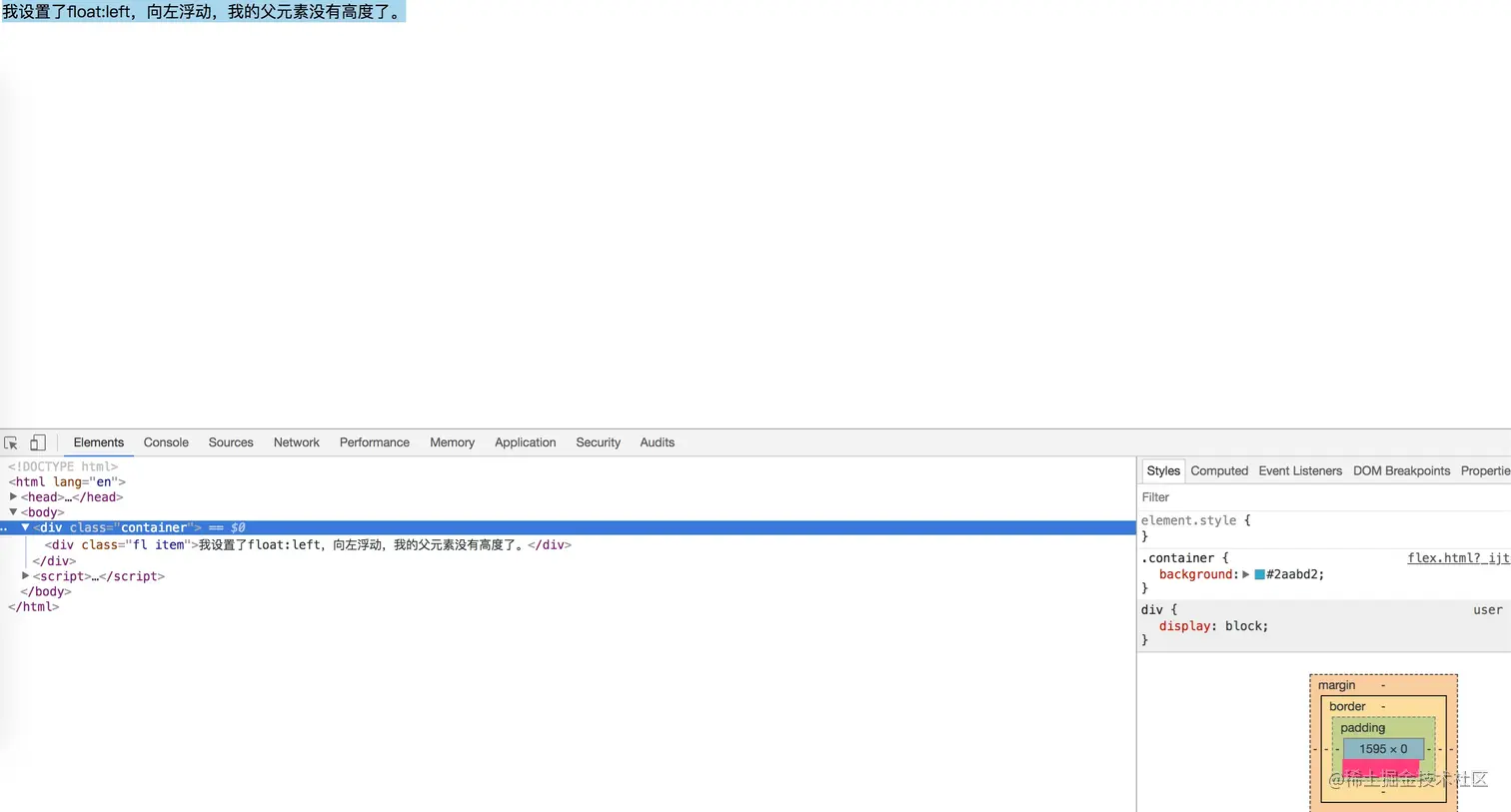1511x812 pixels.
Task: Toggle the device toolbar icon
Action: coord(38,442)
